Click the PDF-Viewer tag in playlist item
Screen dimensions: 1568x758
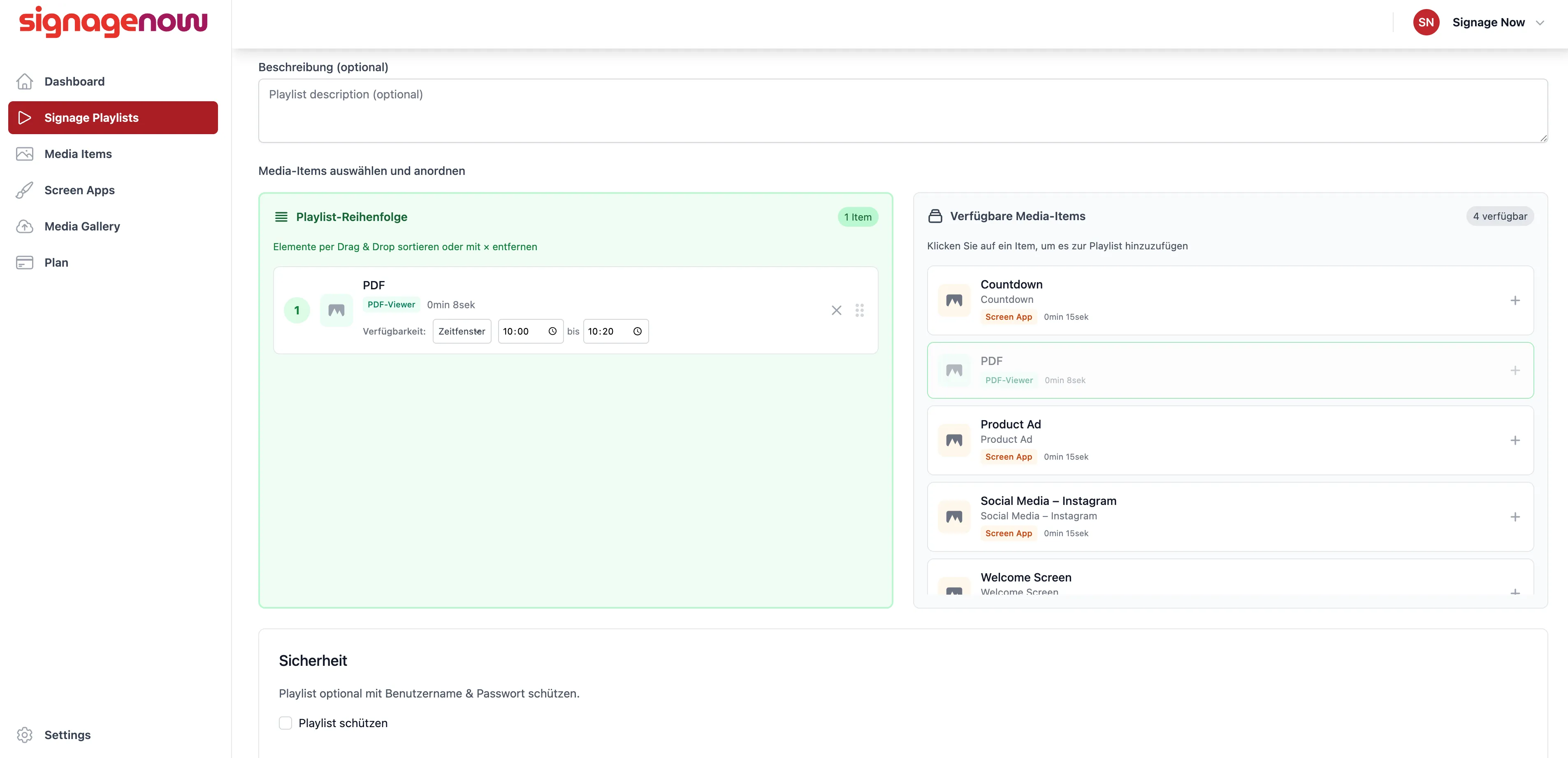pyautogui.click(x=391, y=305)
